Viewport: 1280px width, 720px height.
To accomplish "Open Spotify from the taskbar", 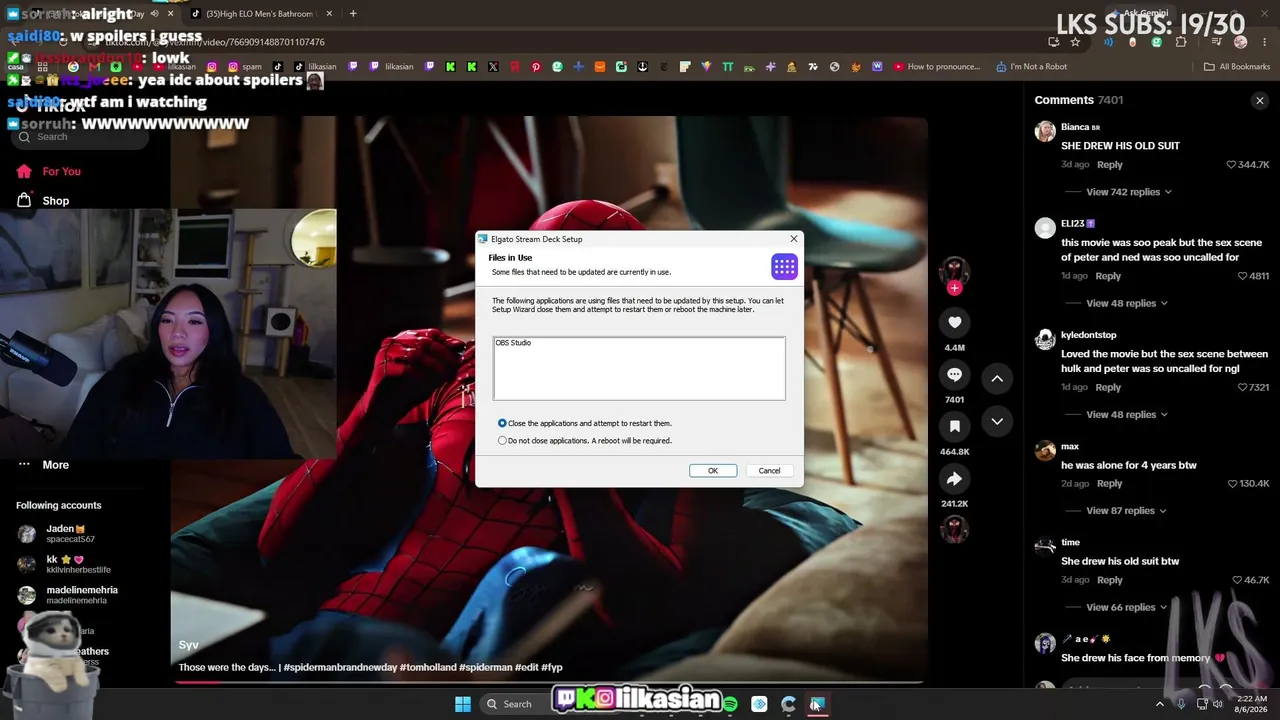I will (x=730, y=704).
